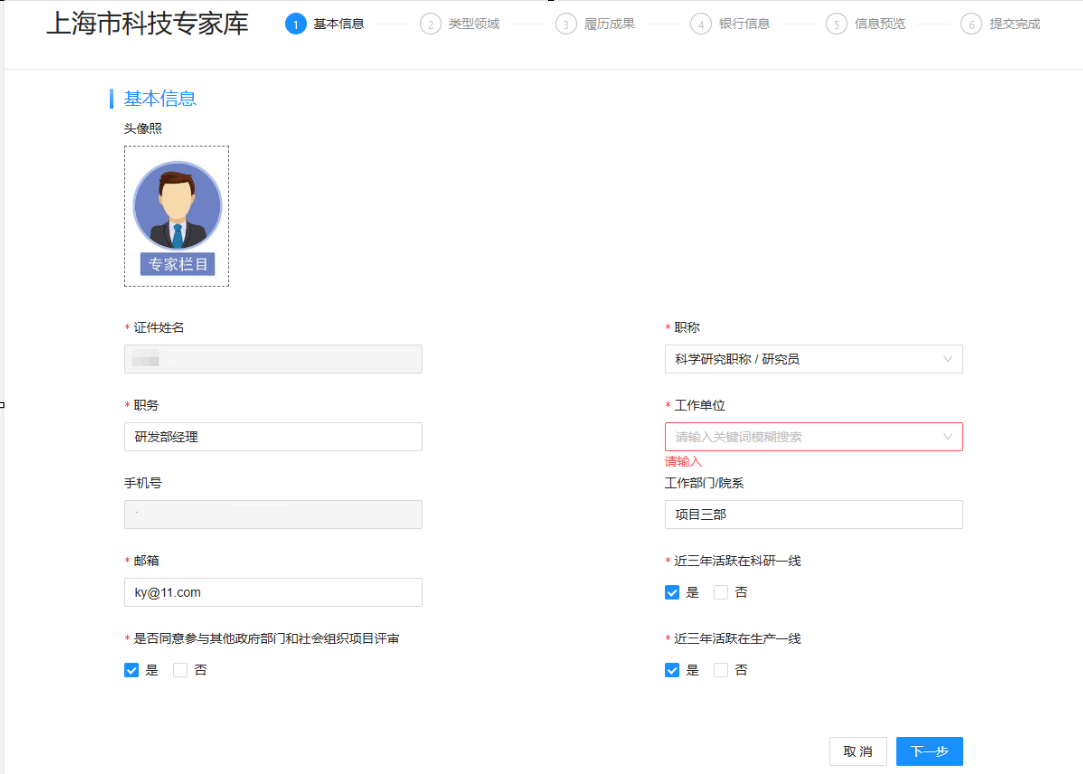
Task: Click step 5 信息预览 circle icon
Action: tap(836, 24)
